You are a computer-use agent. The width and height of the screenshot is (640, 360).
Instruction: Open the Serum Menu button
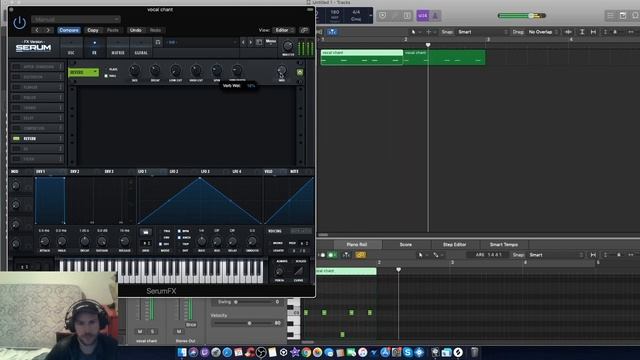(271, 42)
